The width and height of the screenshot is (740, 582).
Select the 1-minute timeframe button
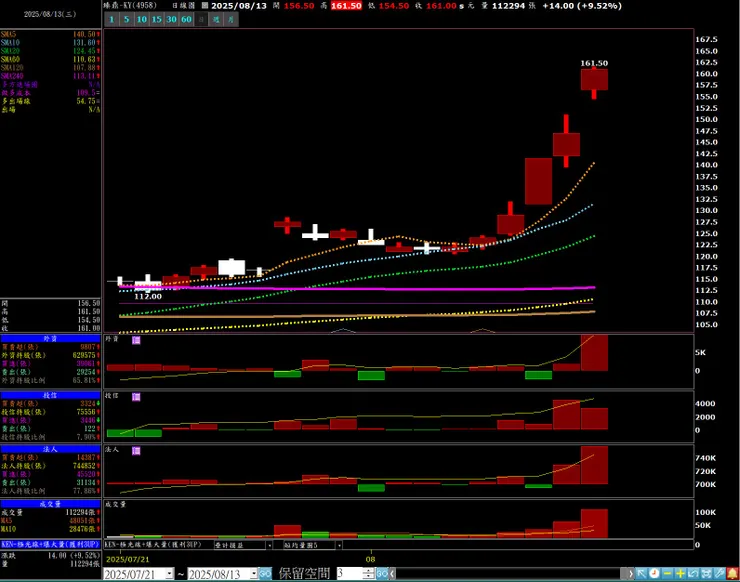112,19
